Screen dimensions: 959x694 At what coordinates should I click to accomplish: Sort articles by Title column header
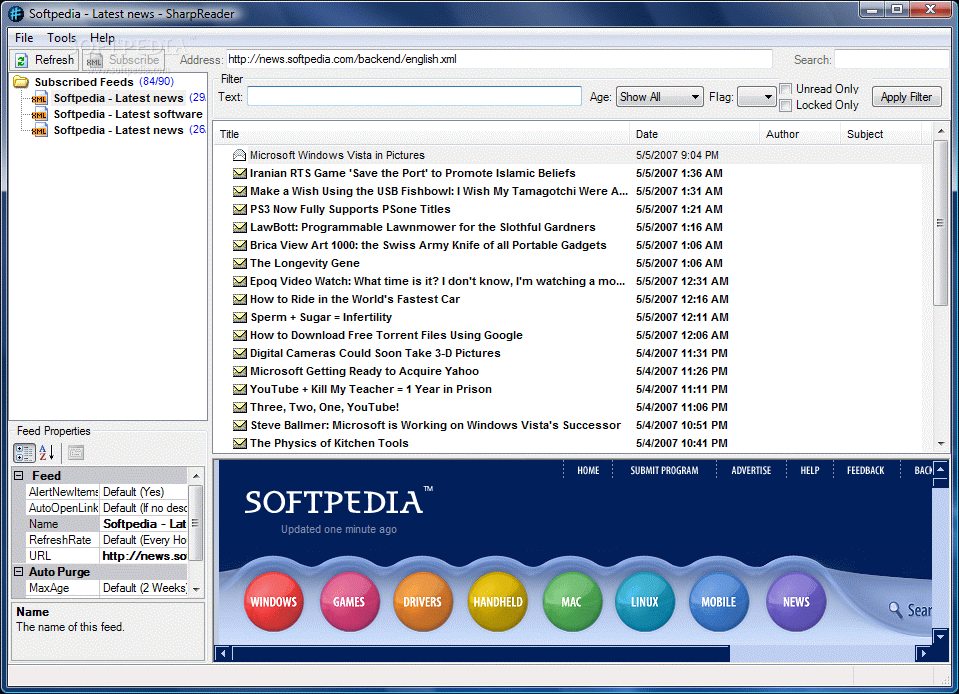[x=421, y=134]
